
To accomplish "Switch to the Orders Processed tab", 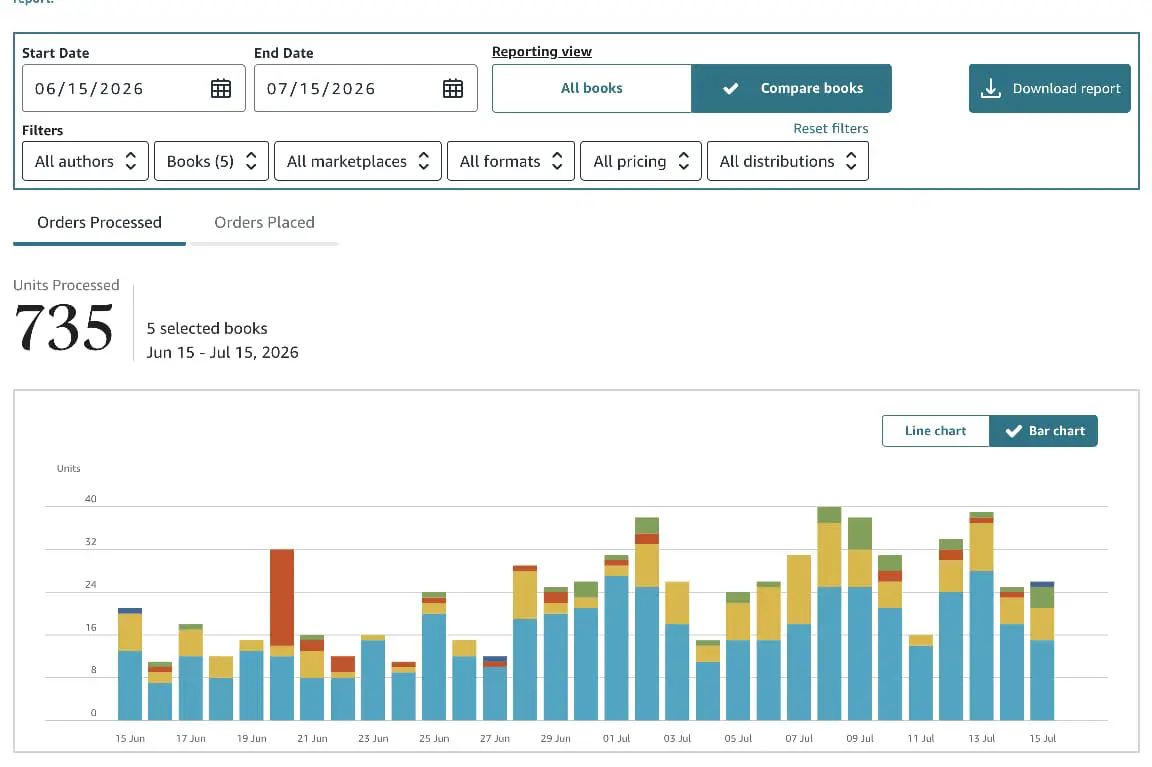I will tap(99, 223).
